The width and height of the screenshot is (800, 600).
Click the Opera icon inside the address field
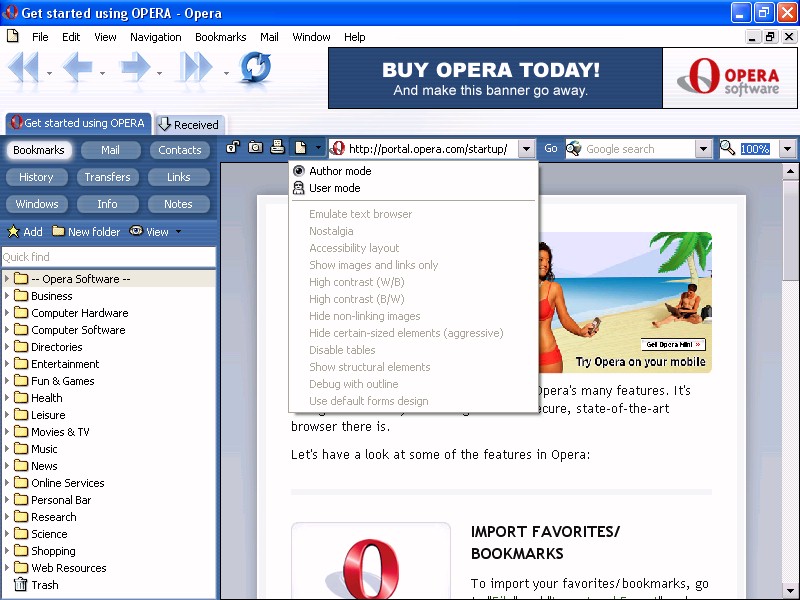(x=337, y=148)
